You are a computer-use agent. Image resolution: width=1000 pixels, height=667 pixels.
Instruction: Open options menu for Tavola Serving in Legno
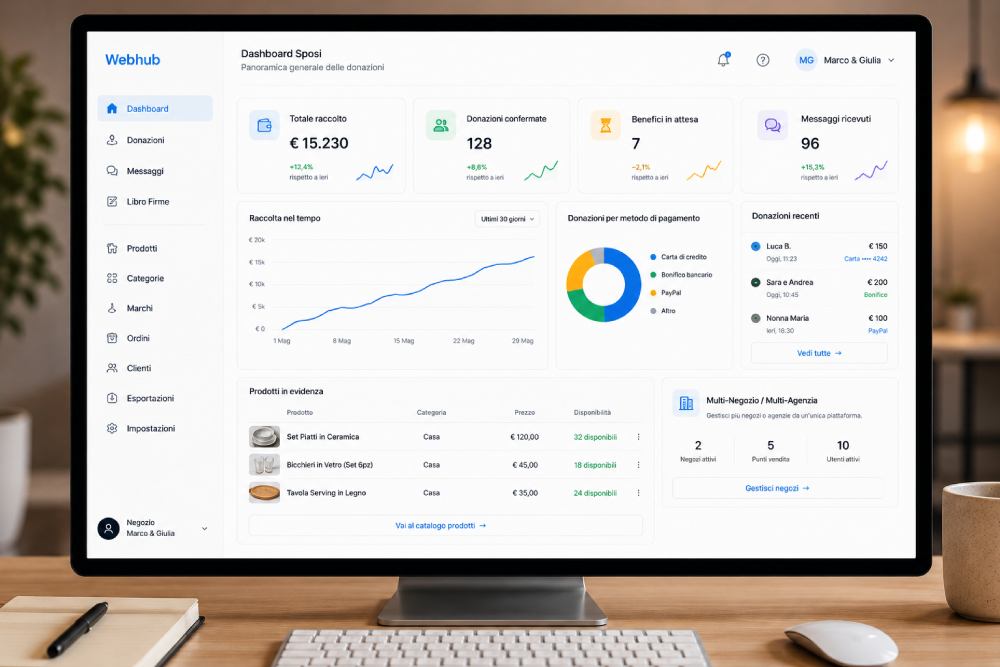(638, 493)
